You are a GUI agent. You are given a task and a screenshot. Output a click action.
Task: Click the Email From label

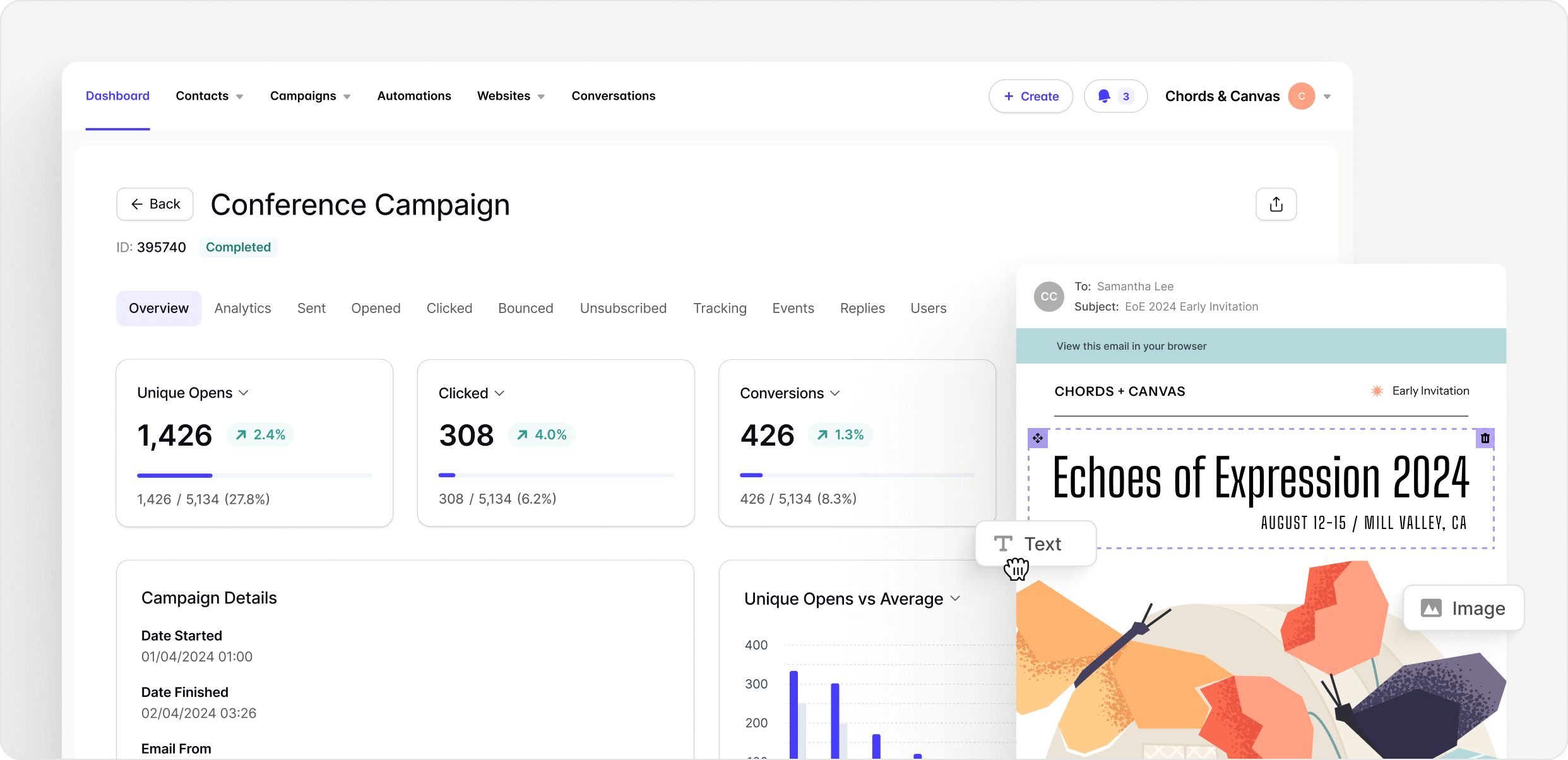[x=176, y=749]
